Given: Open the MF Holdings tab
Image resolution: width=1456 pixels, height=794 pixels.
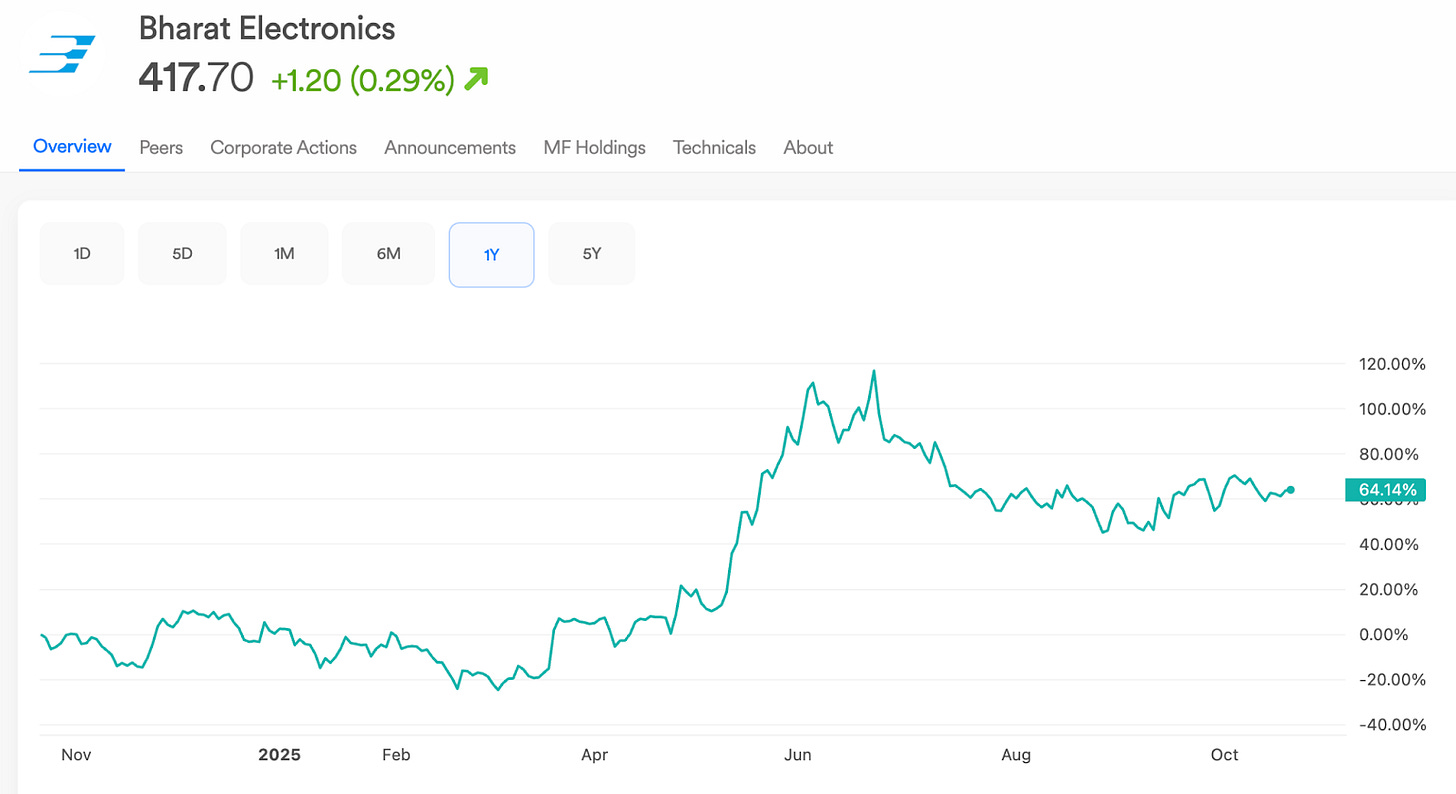Looking at the screenshot, I should [x=594, y=147].
